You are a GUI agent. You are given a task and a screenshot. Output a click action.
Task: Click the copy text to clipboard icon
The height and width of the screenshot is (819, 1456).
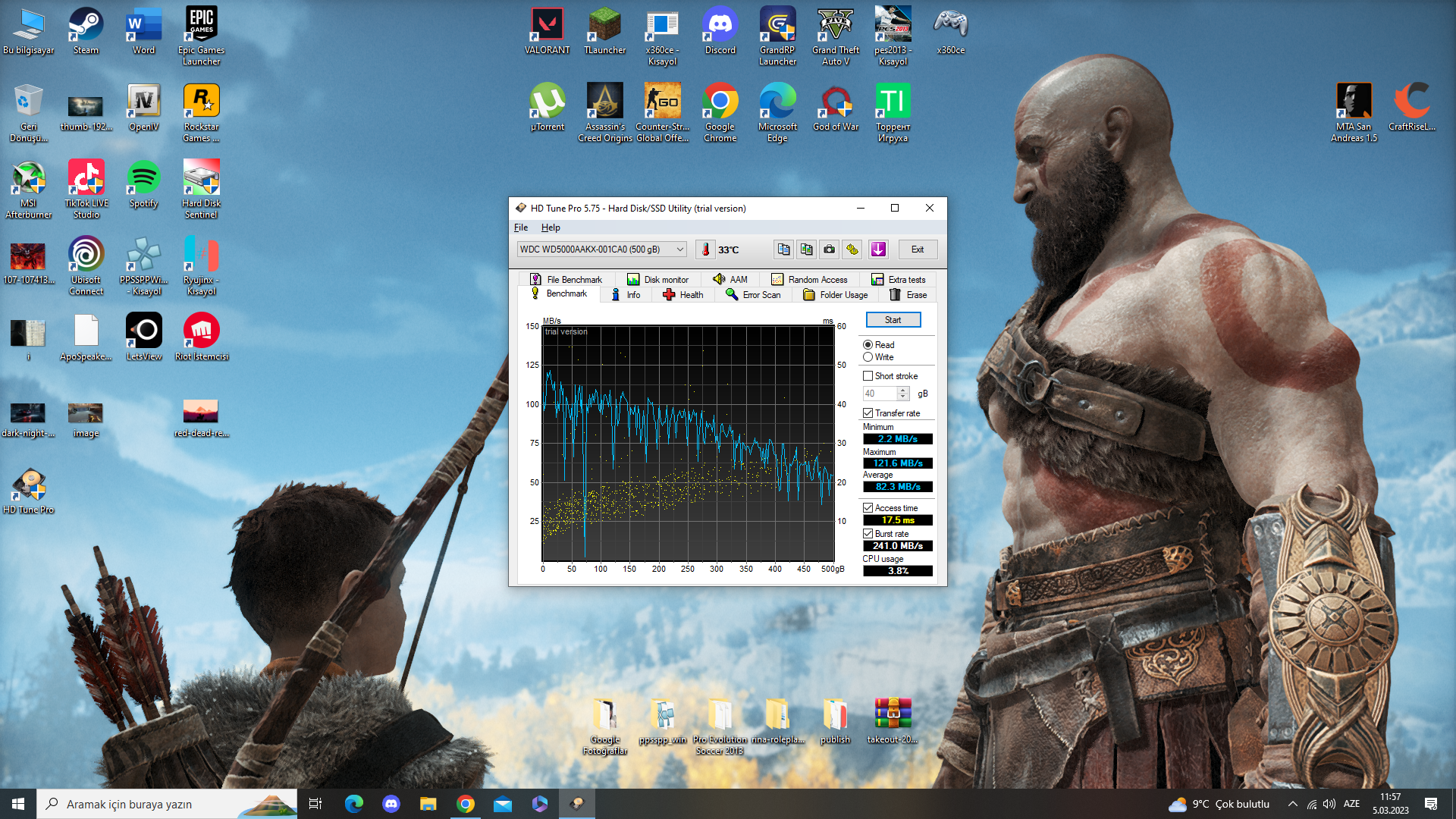click(783, 249)
